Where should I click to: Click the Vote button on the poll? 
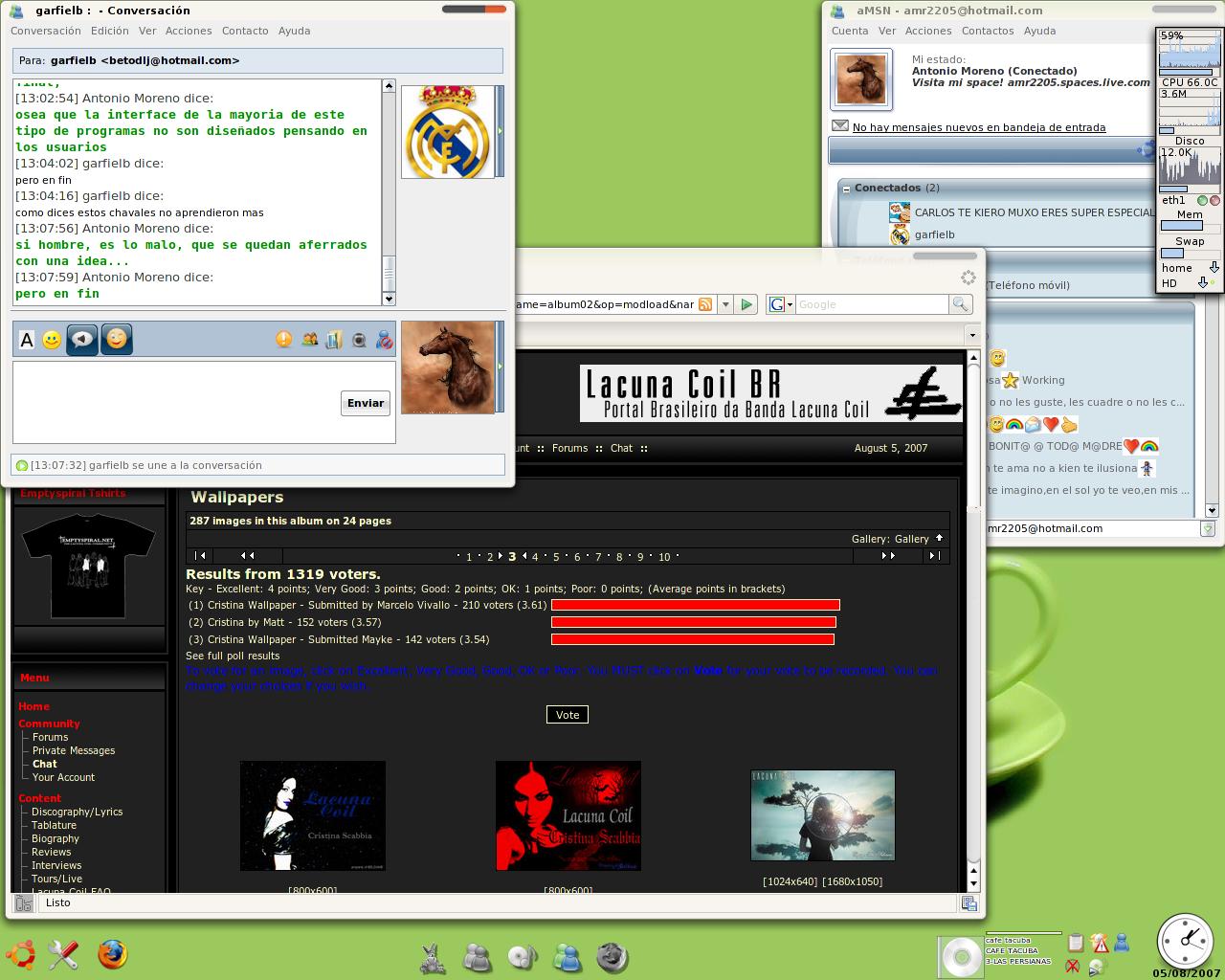568,715
